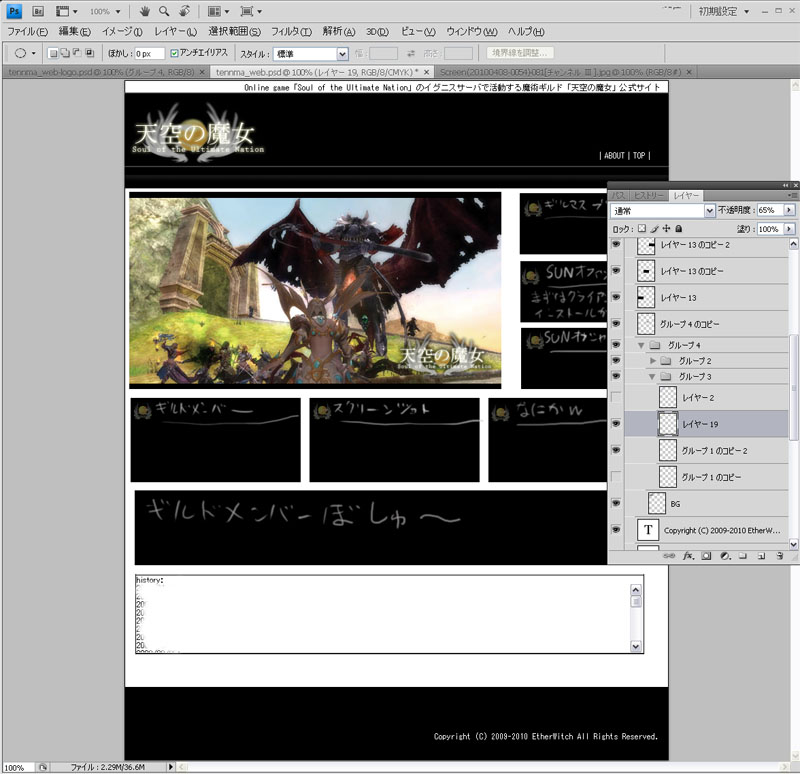Click the lock all padlock icon
Image resolution: width=800 pixels, height=774 pixels.
678,229
